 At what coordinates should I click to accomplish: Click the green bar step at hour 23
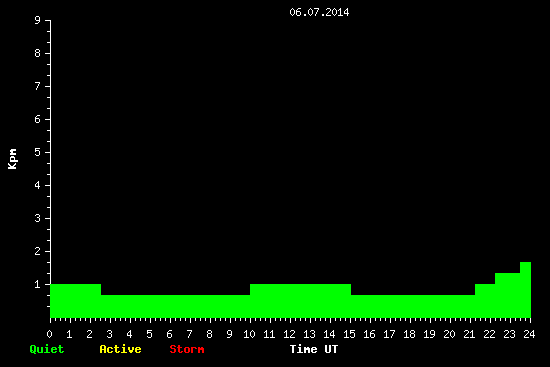(508, 295)
